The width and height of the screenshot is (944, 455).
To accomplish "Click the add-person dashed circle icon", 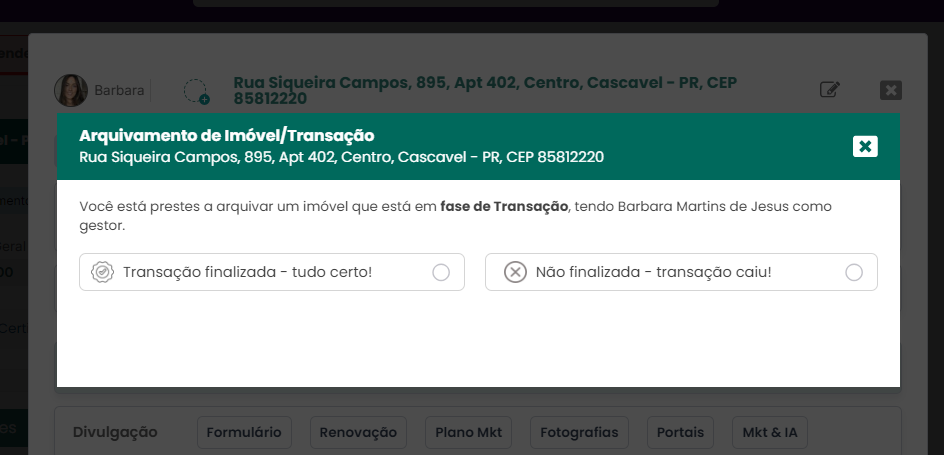I will tap(196, 91).
